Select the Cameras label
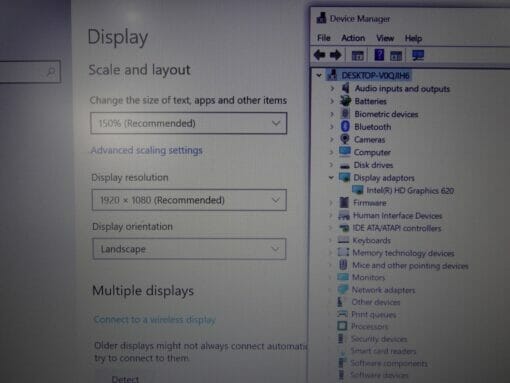This screenshot has width=510, height=383. [x=369, y=139]
